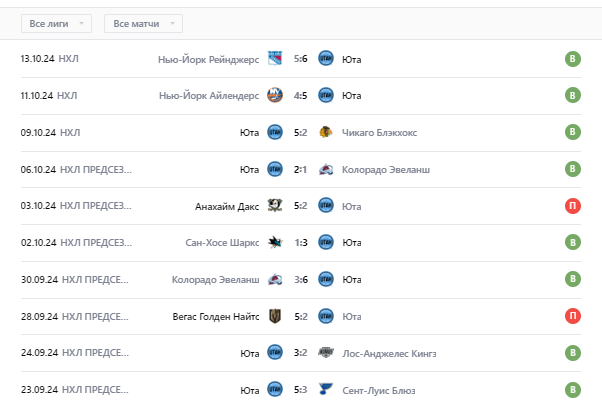This screenshot has height=406, width=602.
Task: Click the Anaheim Ducks team logo
Action: [x=275, y=206]
